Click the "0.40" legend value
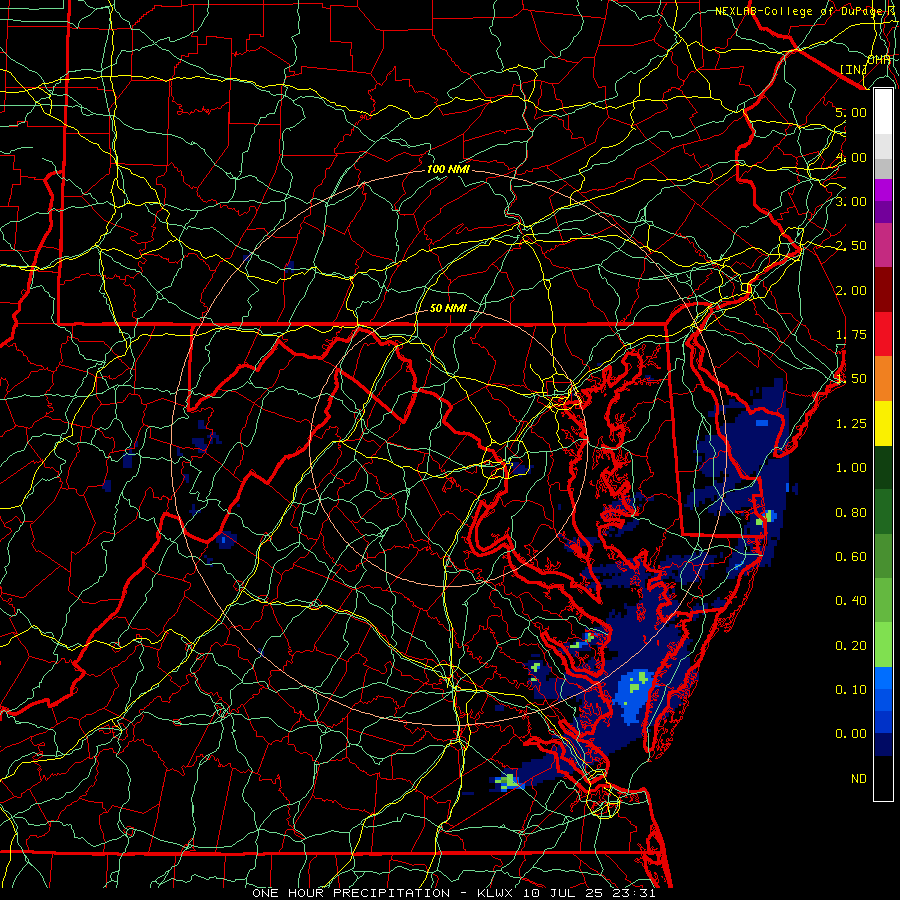Image resolution: width=900 pixels, height=900 pixels. point(851,601)
